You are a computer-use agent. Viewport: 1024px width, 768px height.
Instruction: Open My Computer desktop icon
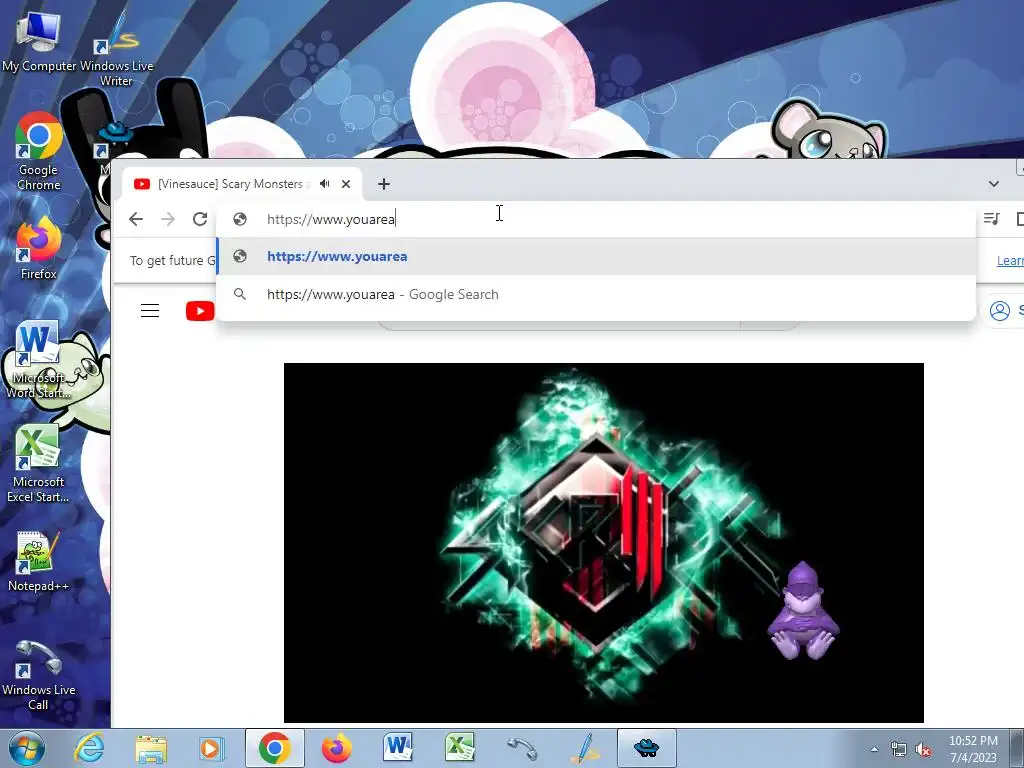coord(39,40)
